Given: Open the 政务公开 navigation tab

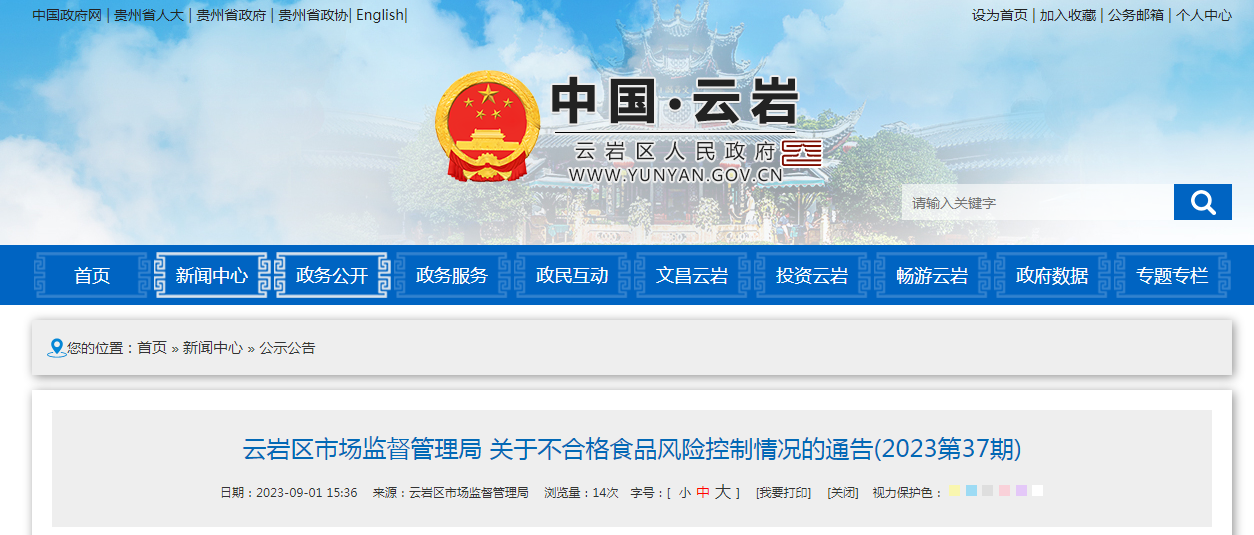Looking at the screenshot, I should coord(332,275).
